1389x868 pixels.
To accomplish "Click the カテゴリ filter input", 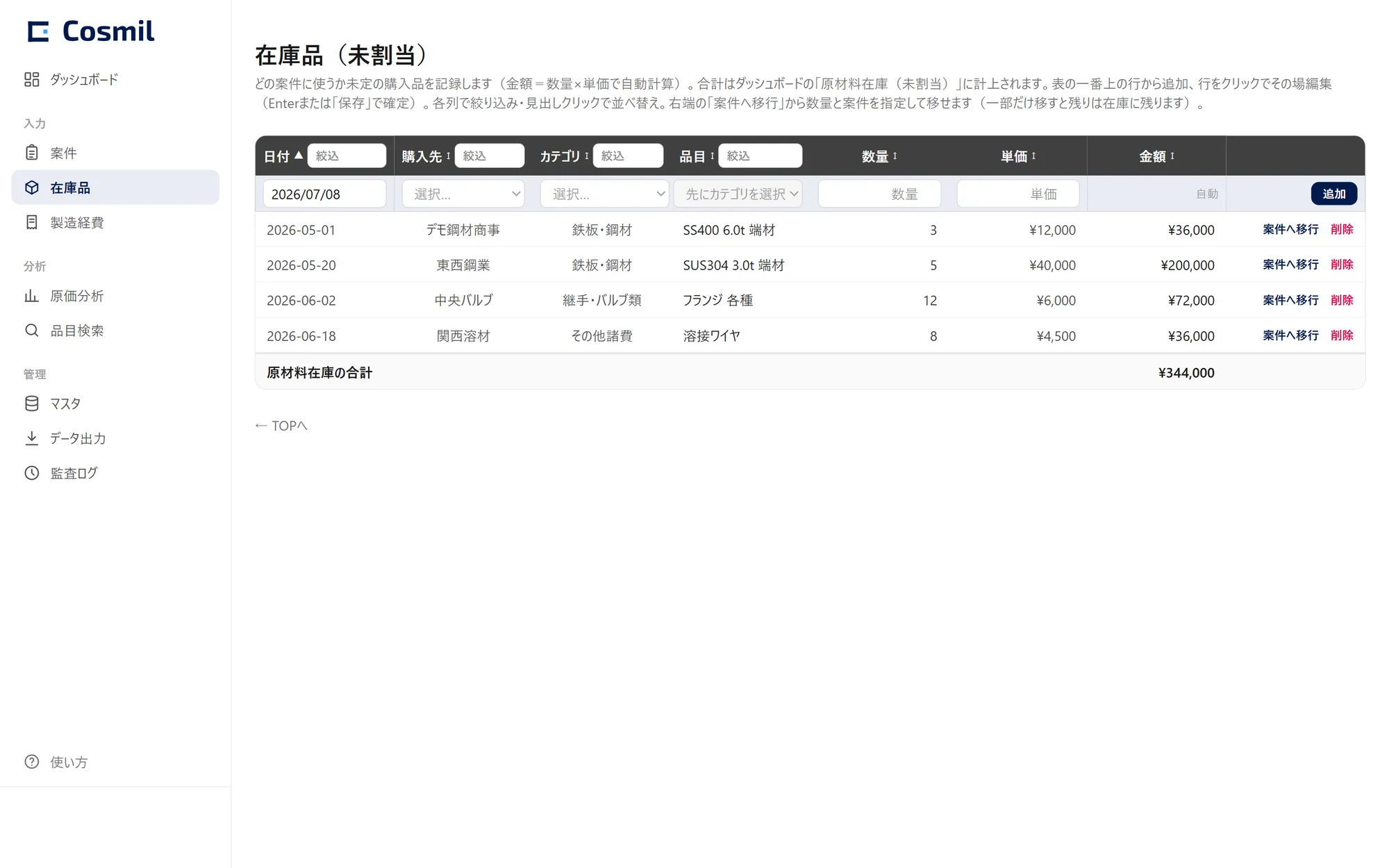I will coord(629,156).
